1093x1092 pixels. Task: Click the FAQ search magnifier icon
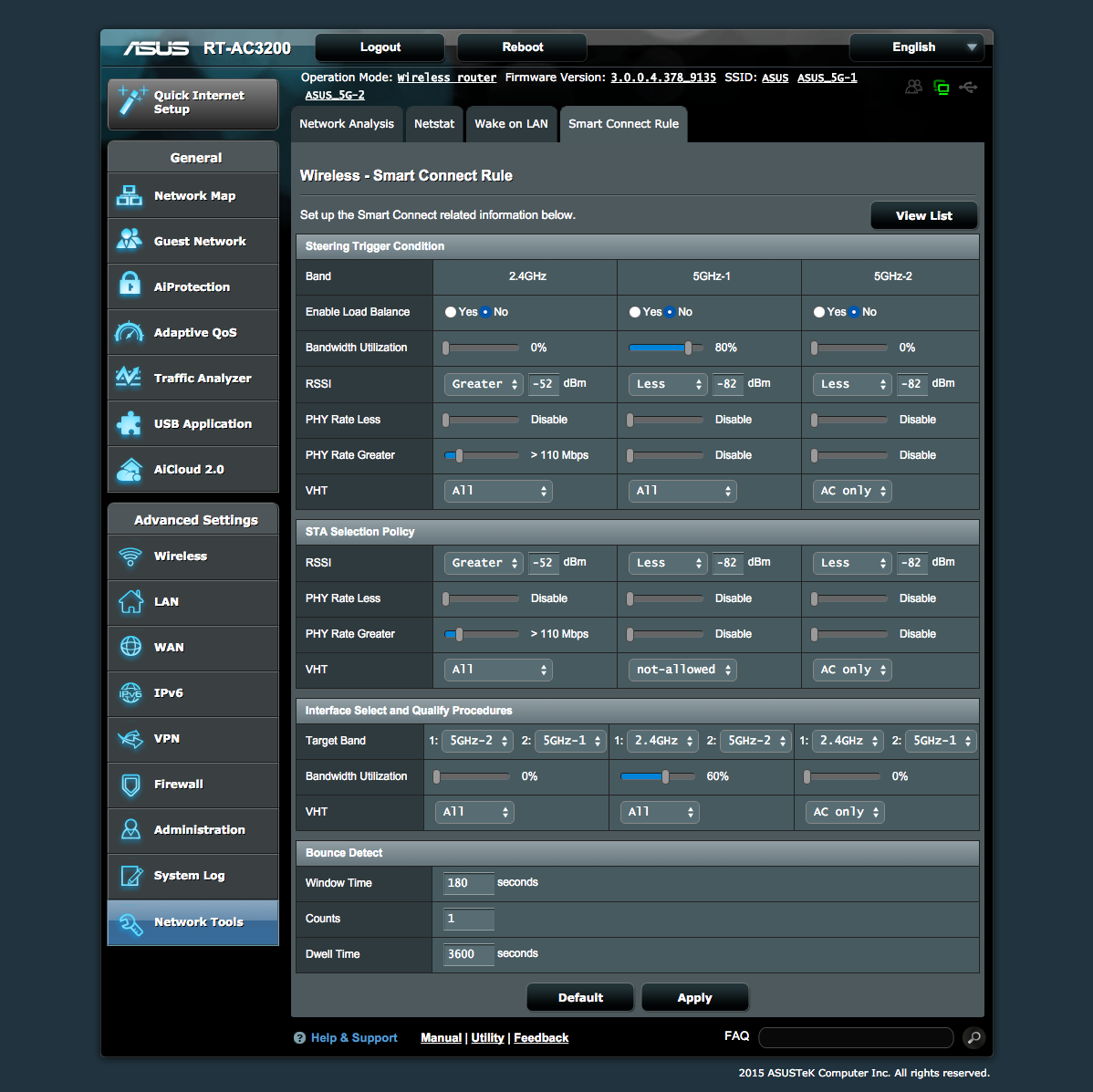(973, 1037)
